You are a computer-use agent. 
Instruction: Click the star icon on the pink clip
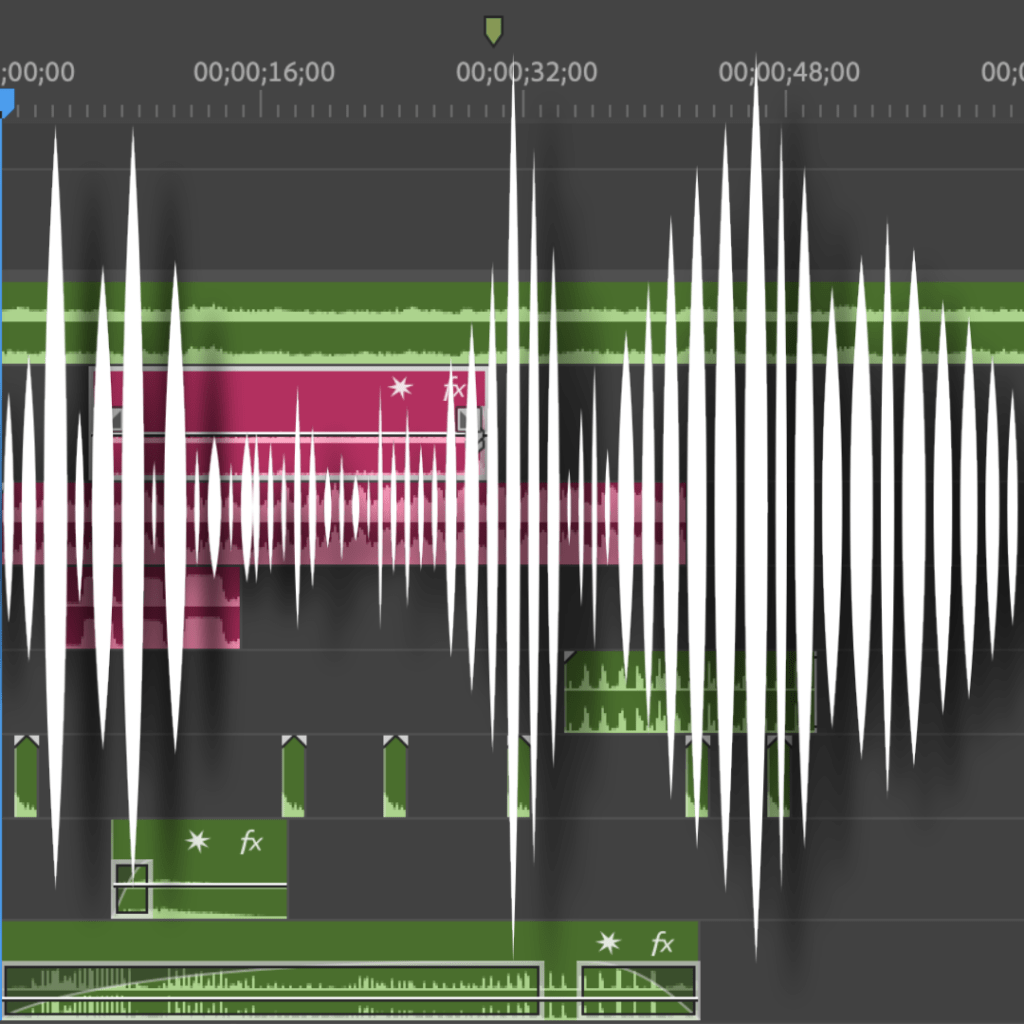(401, 387)
